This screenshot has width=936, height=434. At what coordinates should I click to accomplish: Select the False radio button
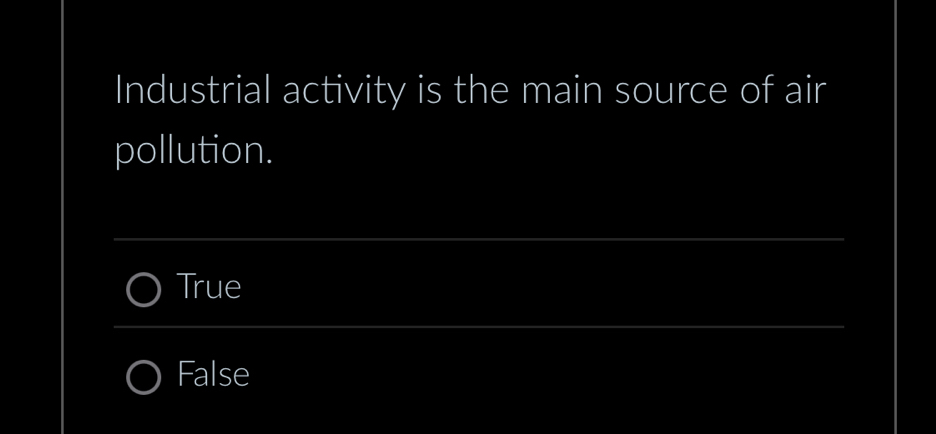coord(143,377)
